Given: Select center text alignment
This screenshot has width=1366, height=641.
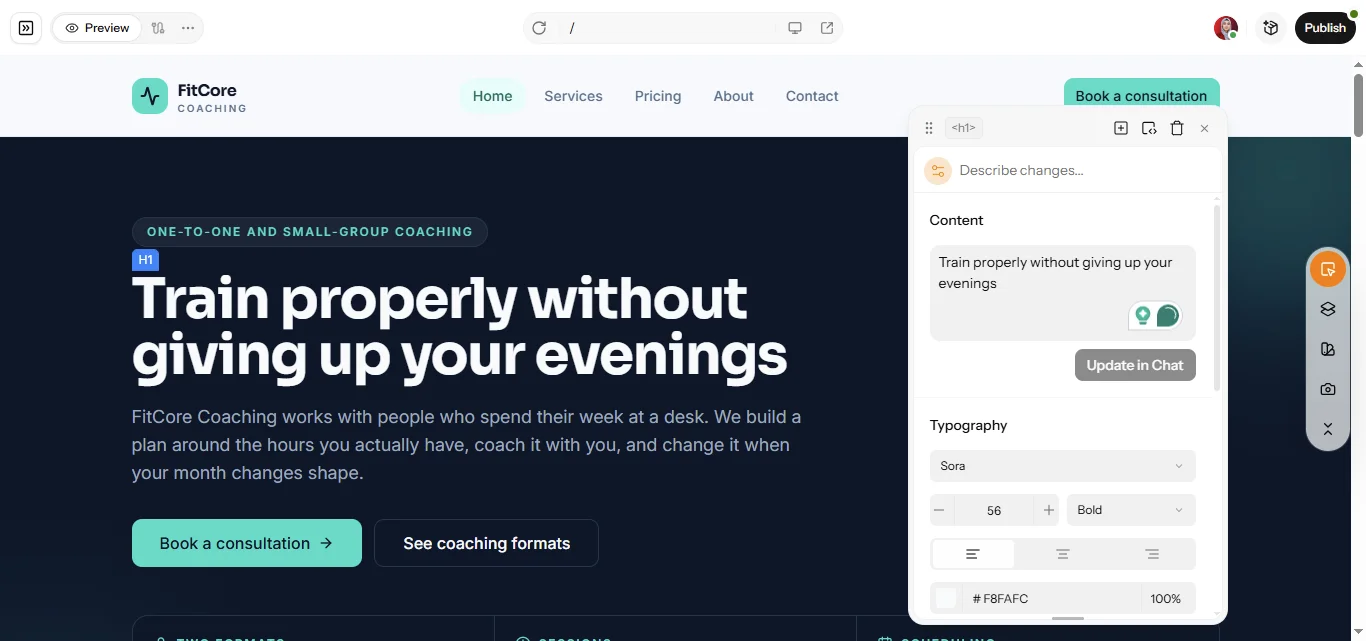Looking at the screenshot, I should tap(1063, 554).
